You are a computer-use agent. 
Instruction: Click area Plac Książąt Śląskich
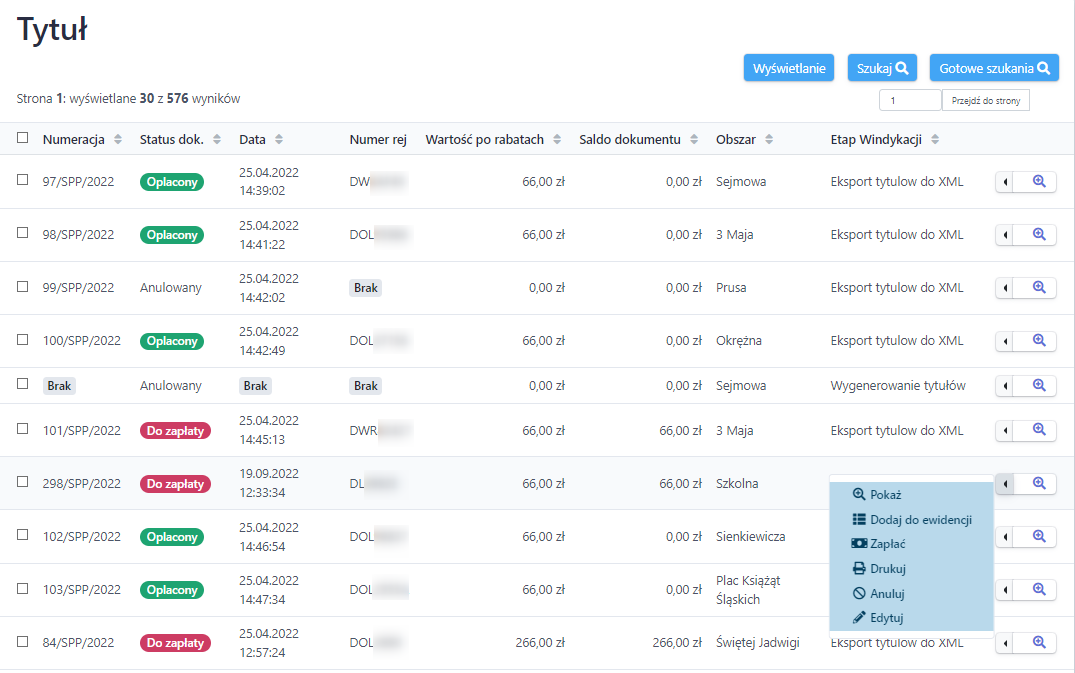(748, 589)
